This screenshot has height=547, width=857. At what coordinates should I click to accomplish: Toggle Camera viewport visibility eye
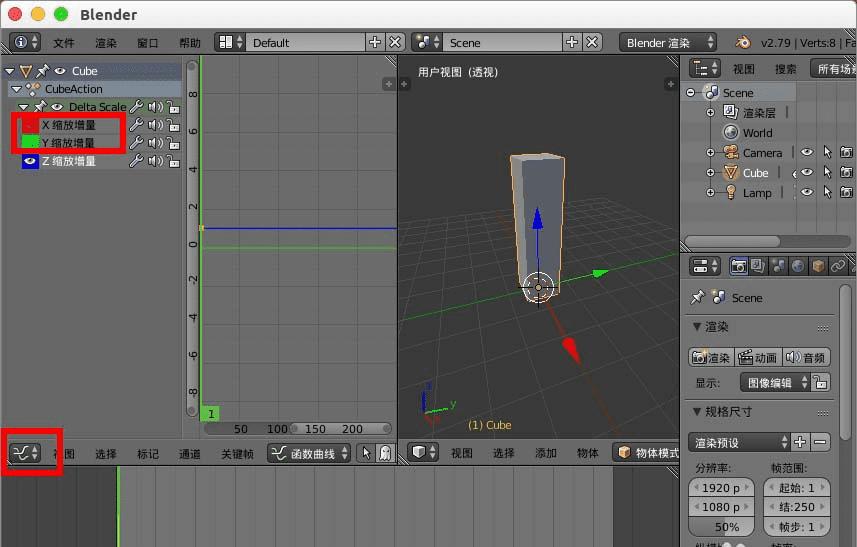pos(807,152)
